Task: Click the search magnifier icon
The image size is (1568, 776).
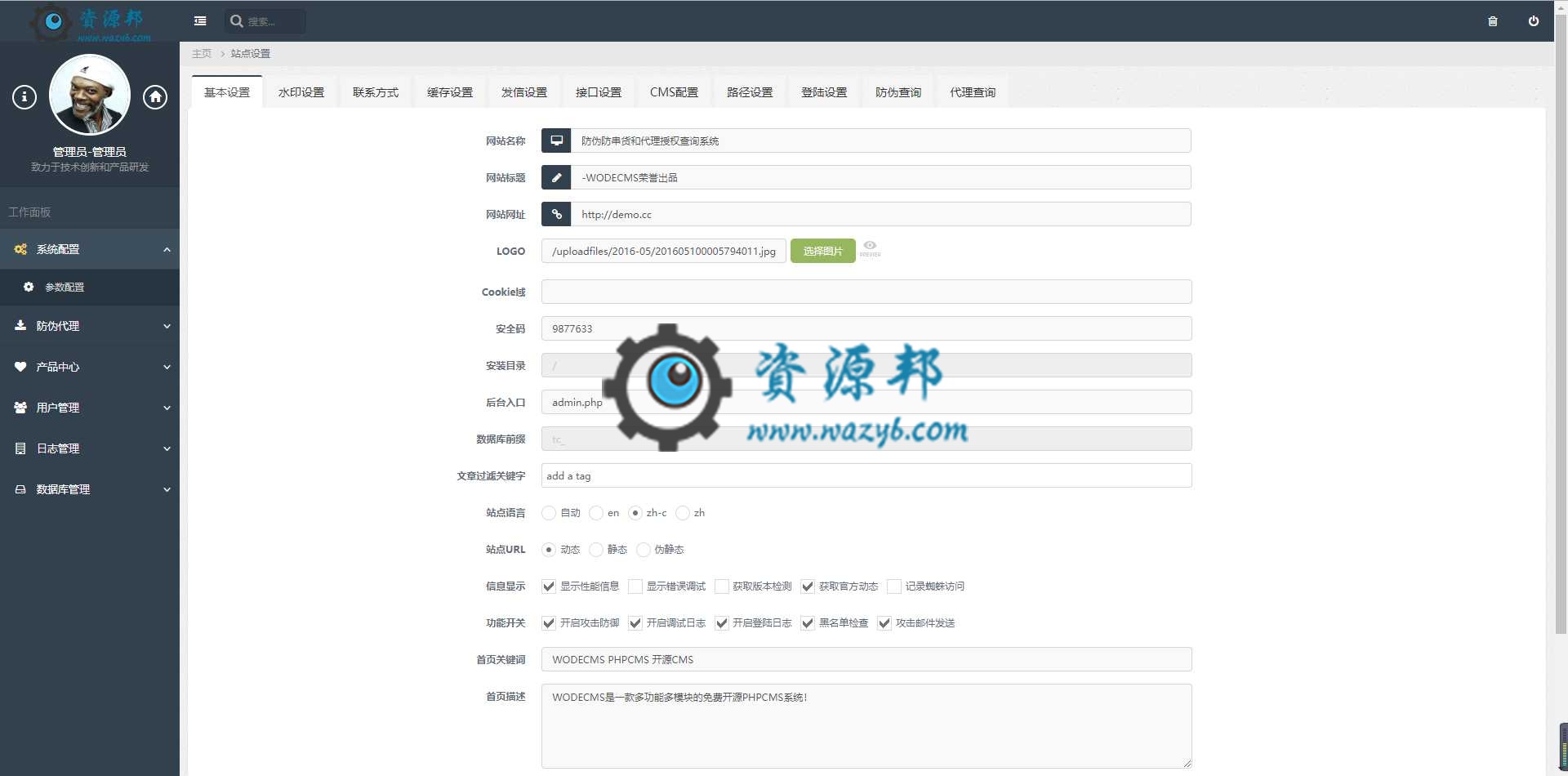Action: point(236,21)
